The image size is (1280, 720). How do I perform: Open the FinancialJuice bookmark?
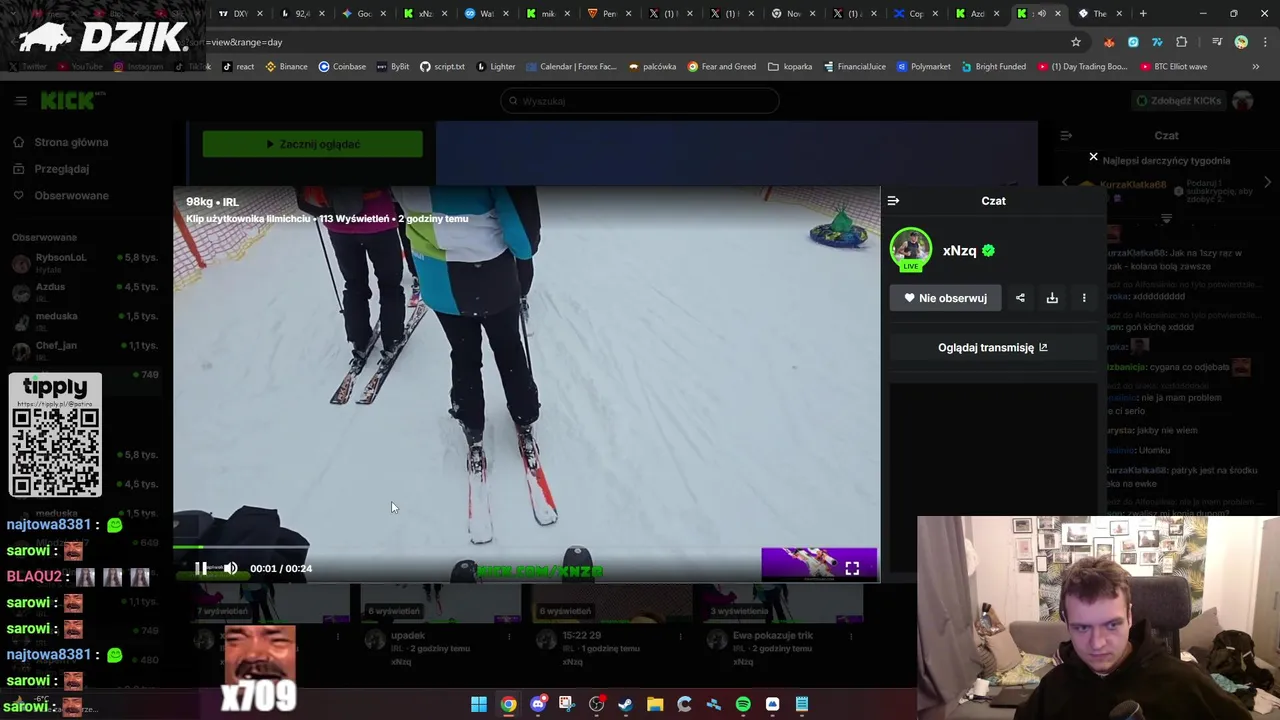(x=855, y=66)
